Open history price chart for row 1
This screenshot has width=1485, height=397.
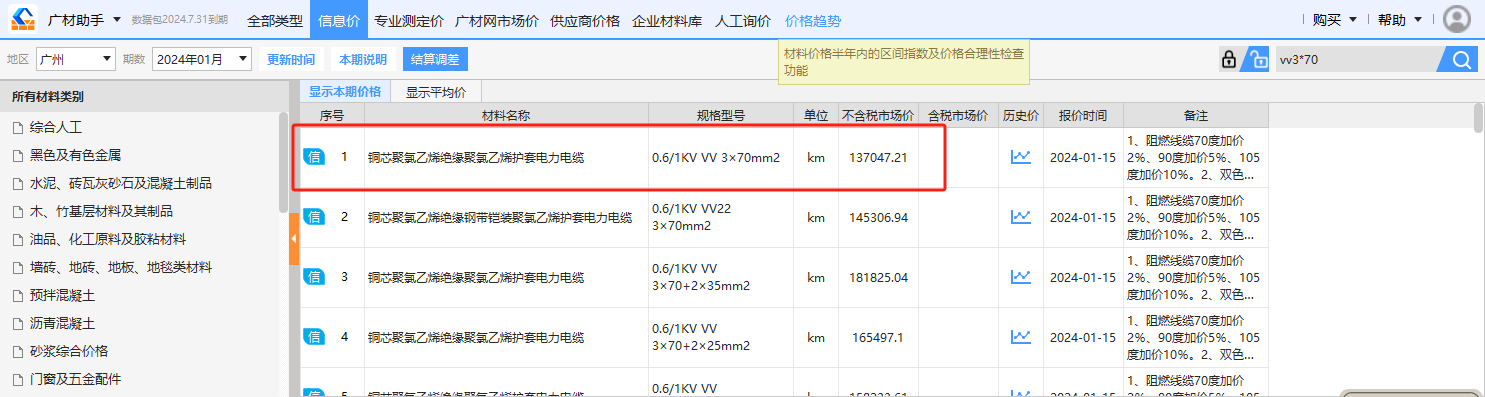coord(1021,157)
